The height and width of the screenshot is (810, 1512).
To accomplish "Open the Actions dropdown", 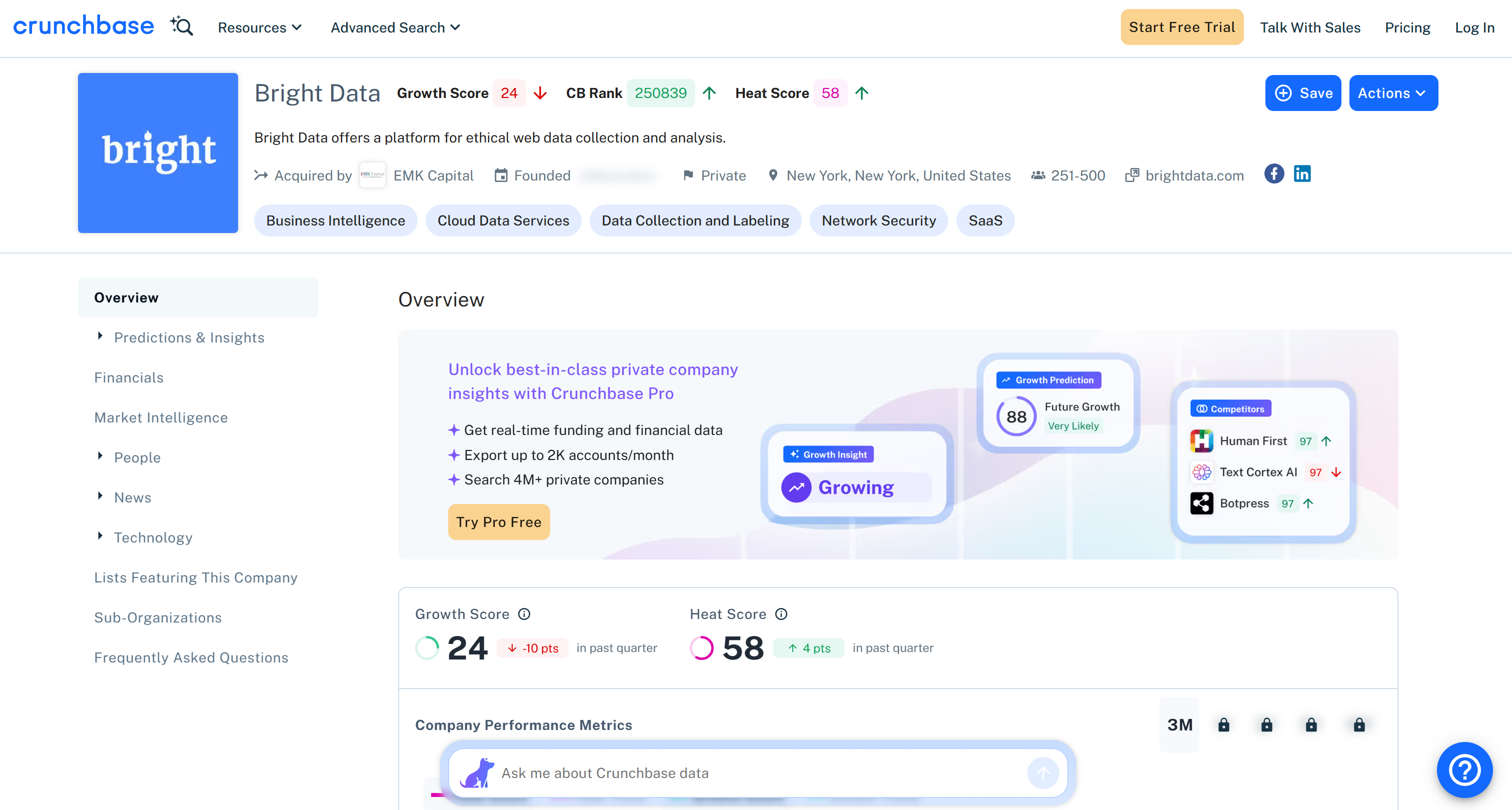I will click(x=1393, y=92).
